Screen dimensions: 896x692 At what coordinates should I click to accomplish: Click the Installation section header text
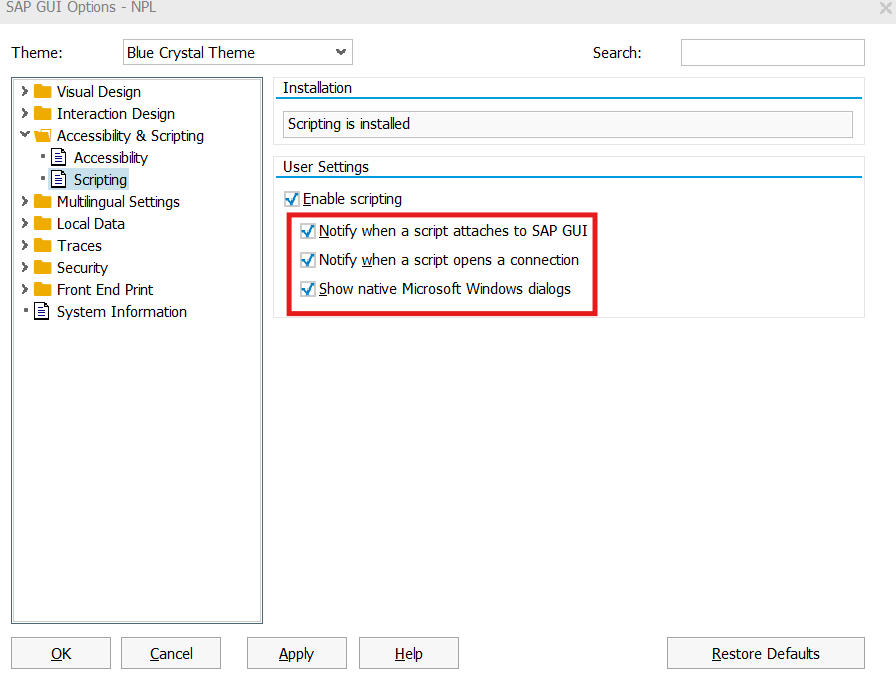(317, 88)
